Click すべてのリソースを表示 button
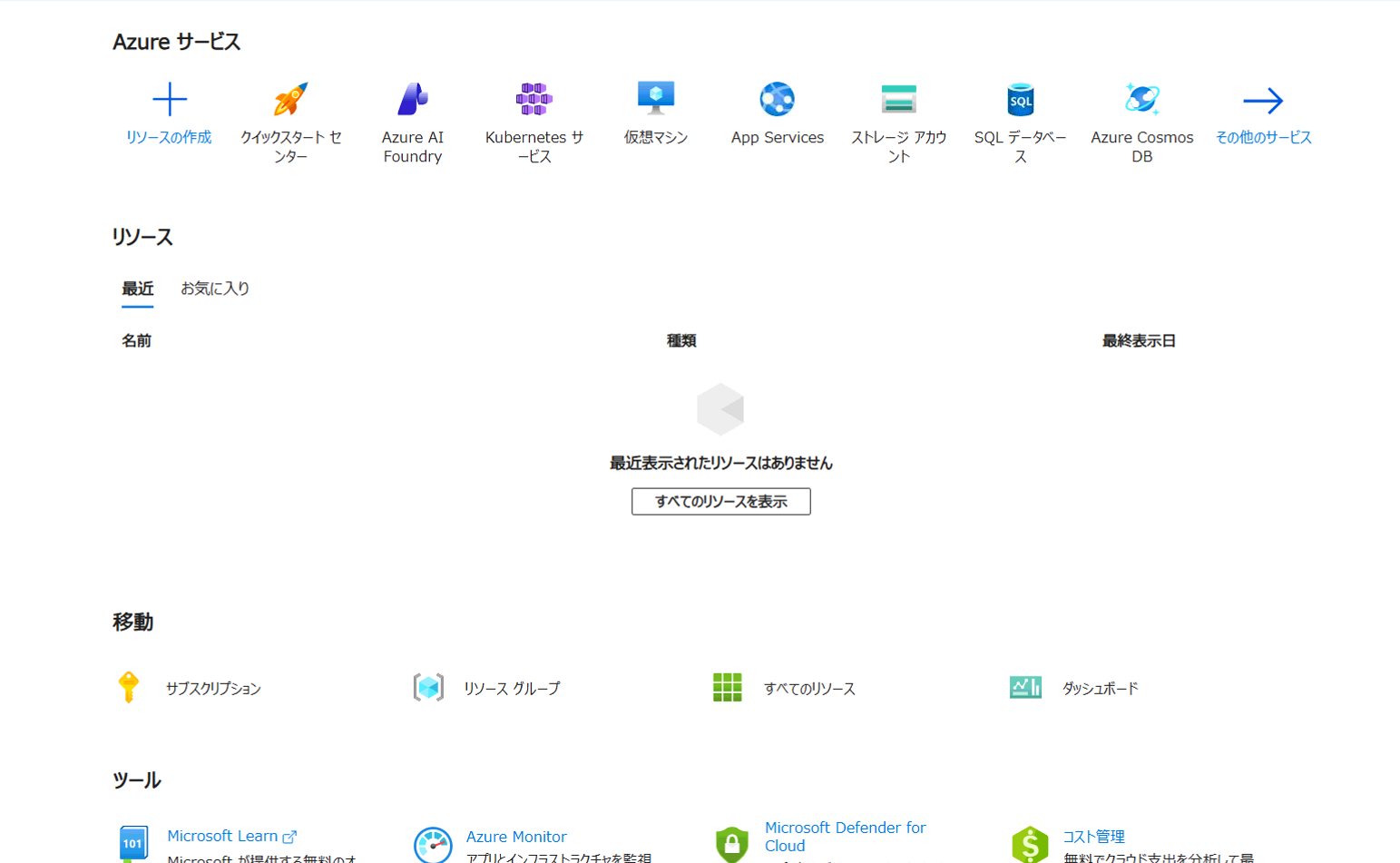This screenshot has width=1400, height=863. pyautogui.click(x=720, y=502)
